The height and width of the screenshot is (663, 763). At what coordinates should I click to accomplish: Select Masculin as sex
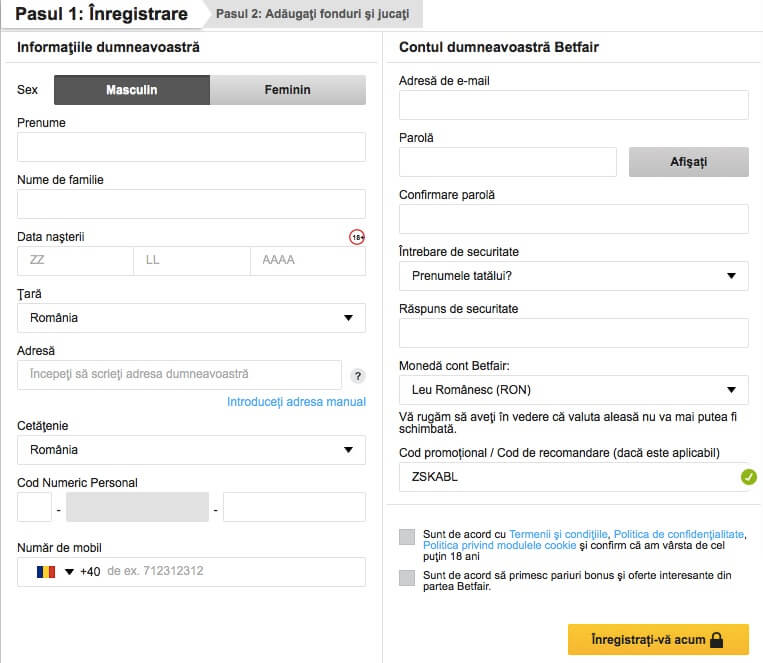[132, 90]
